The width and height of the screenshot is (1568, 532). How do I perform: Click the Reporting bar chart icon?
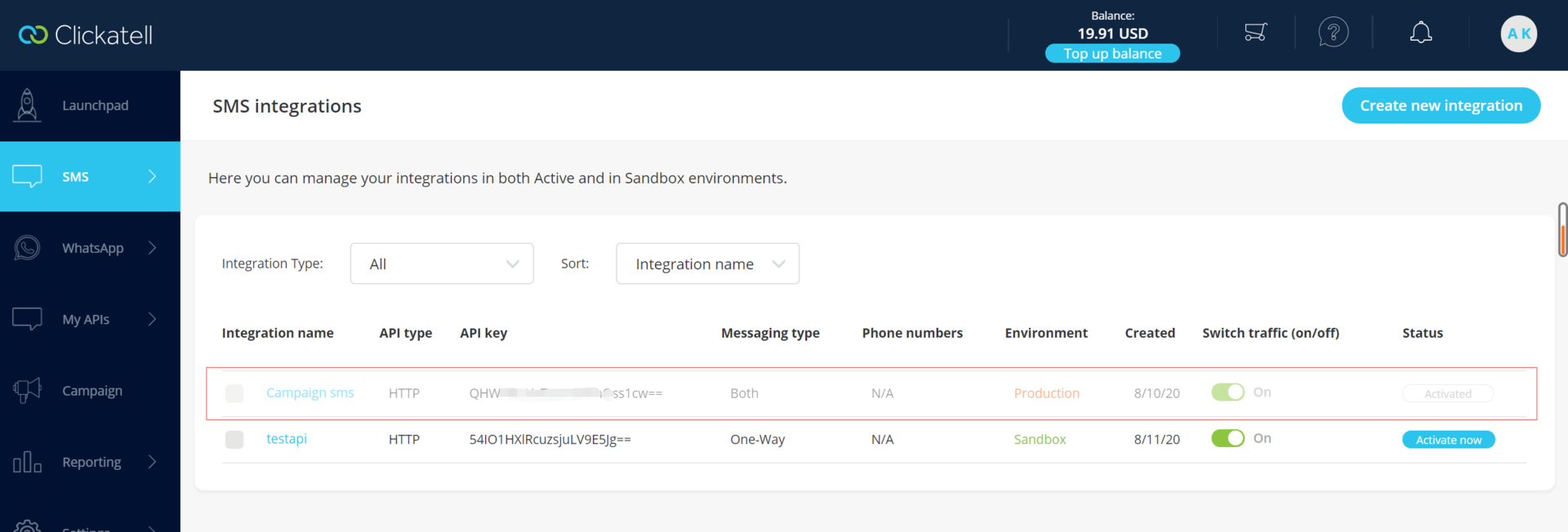[27, 462]
